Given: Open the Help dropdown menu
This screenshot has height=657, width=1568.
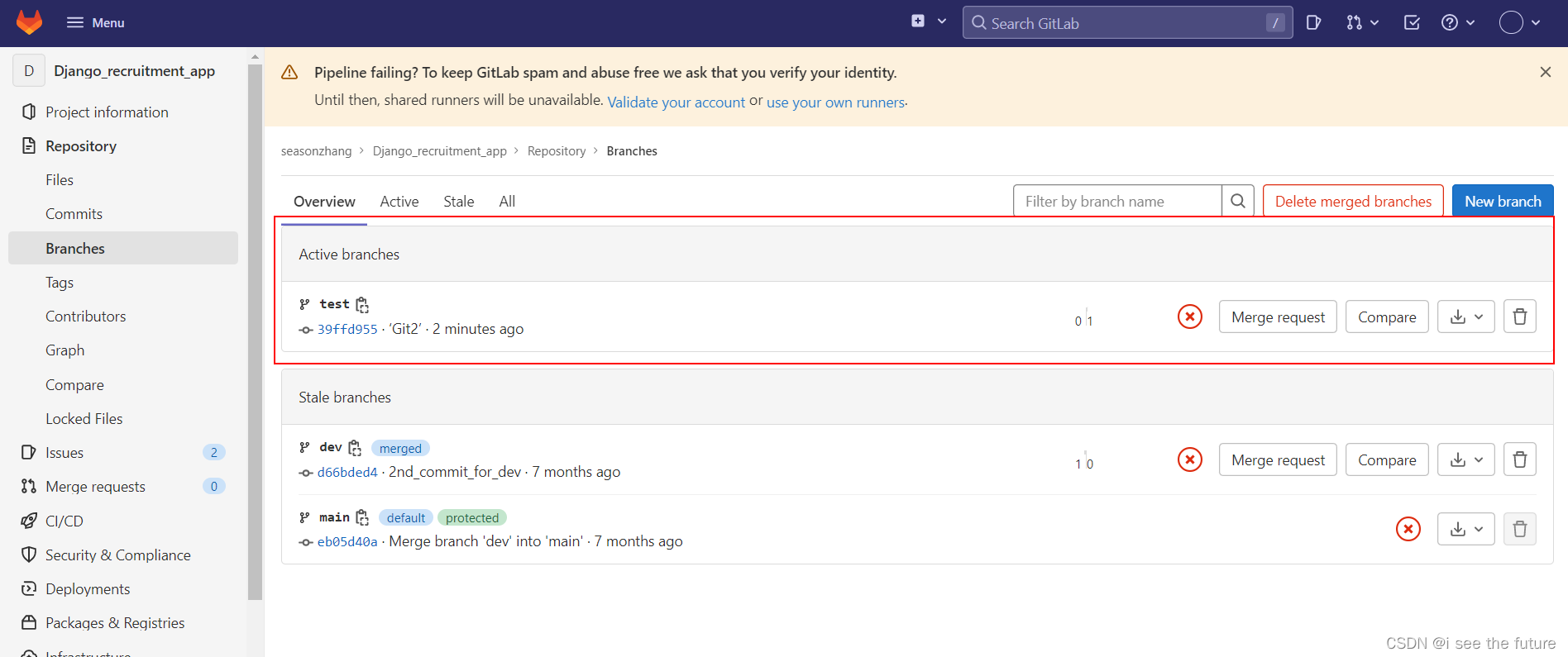Looking at the screenshot, I should (x=1458, y=22).
